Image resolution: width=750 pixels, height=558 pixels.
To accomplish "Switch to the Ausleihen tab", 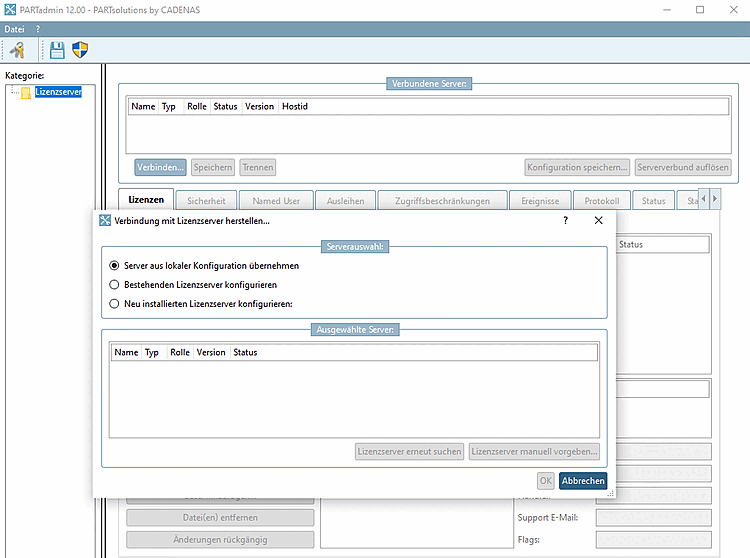I will 345,201.
